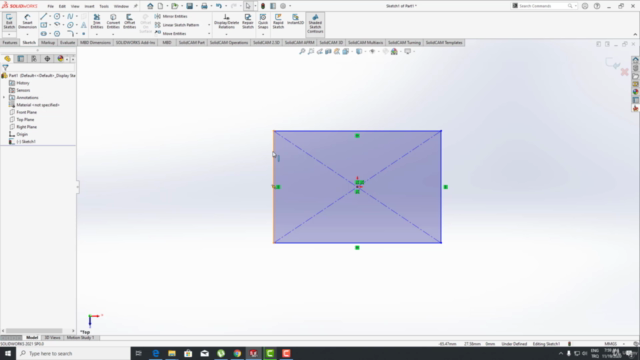Select the Line sketch tool

pos(43,16)
